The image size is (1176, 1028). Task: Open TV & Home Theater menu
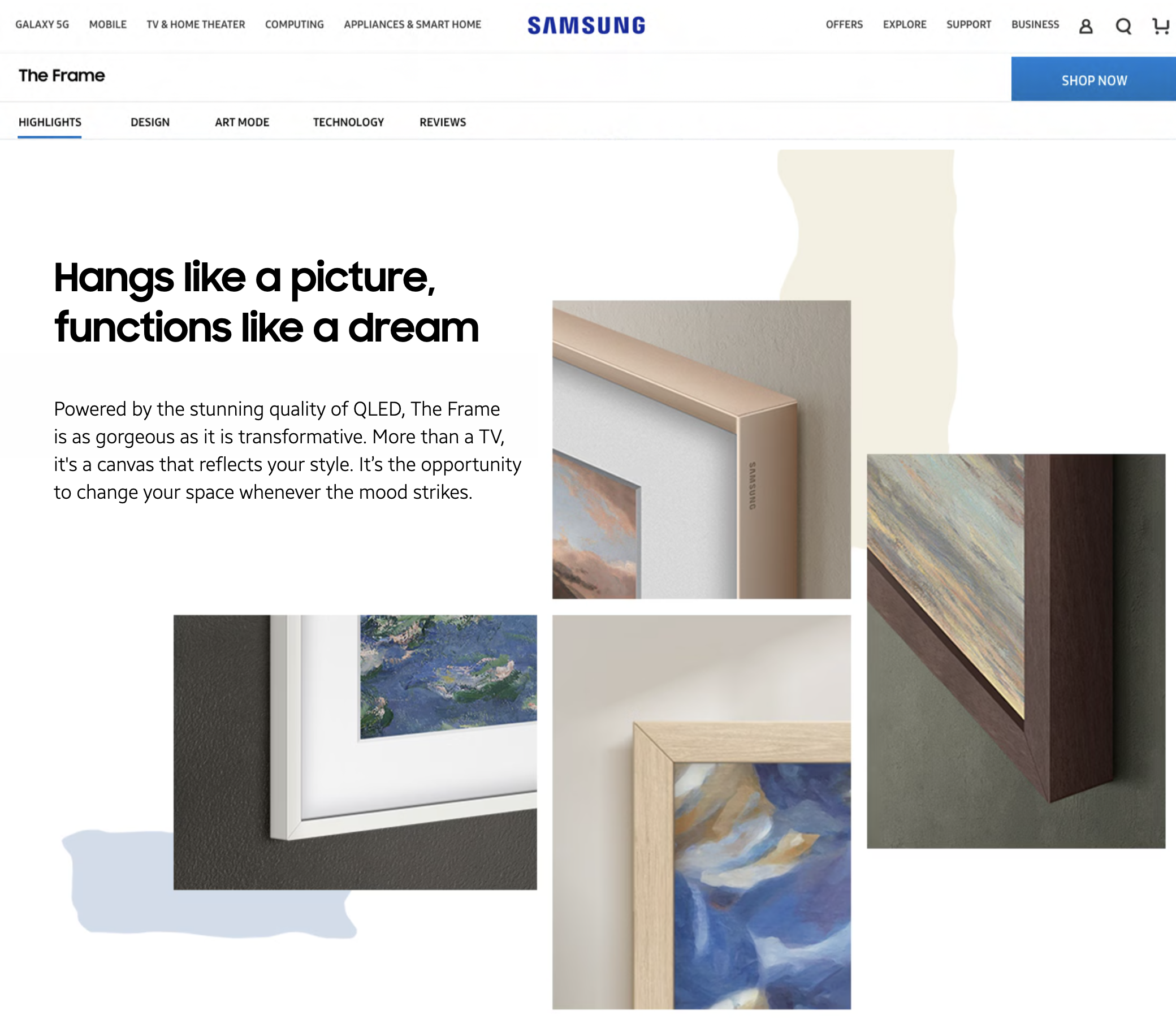click(x=196, y=25)
